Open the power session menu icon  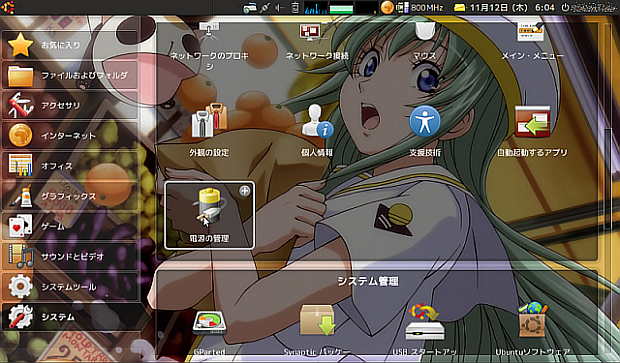[x=565, y=8]
